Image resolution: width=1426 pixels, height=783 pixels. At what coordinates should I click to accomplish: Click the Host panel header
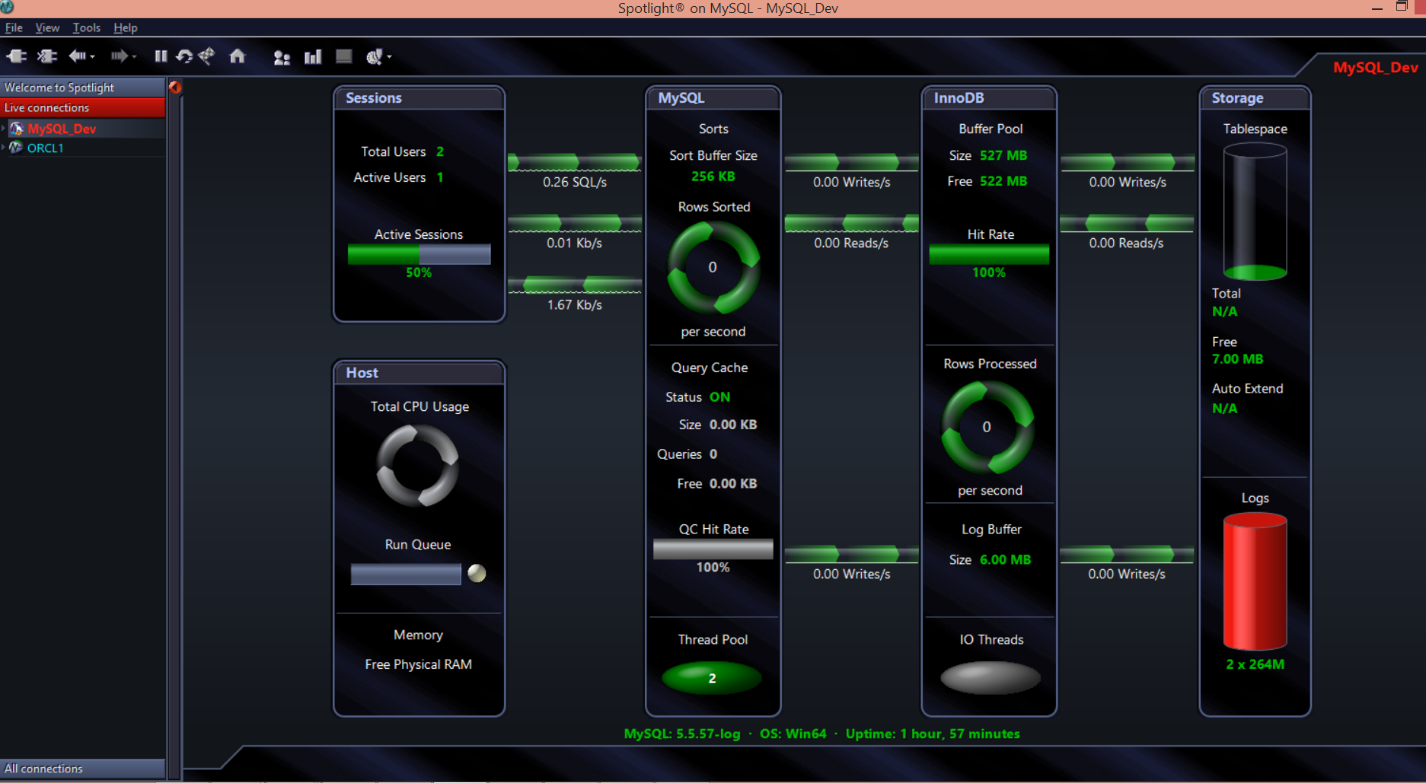click(419, 373)
